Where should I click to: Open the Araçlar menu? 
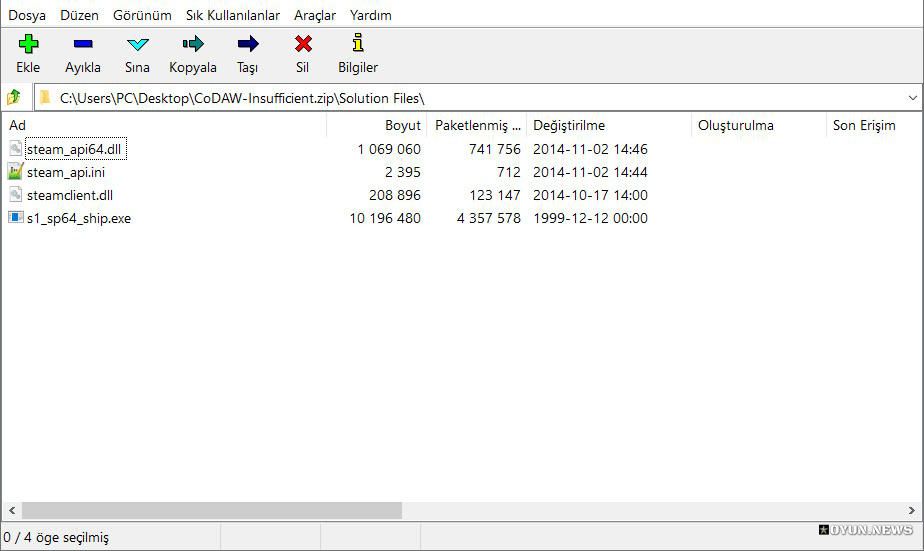(x=315, y=15)
